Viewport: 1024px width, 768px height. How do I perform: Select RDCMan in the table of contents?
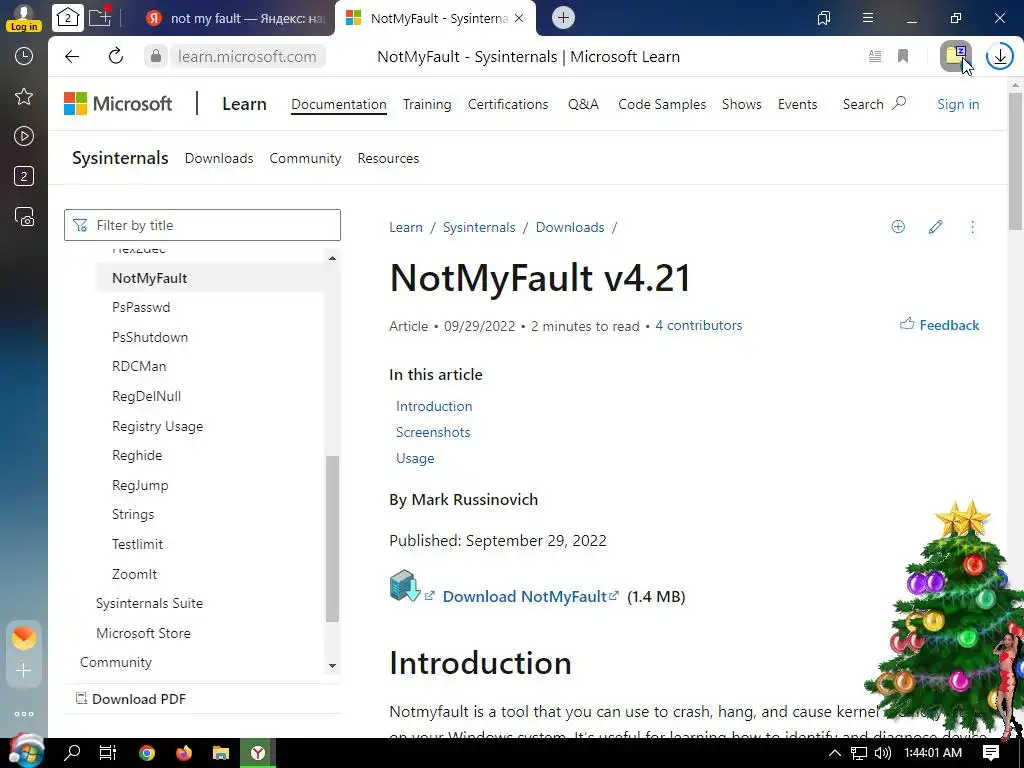tap(139, 366)
